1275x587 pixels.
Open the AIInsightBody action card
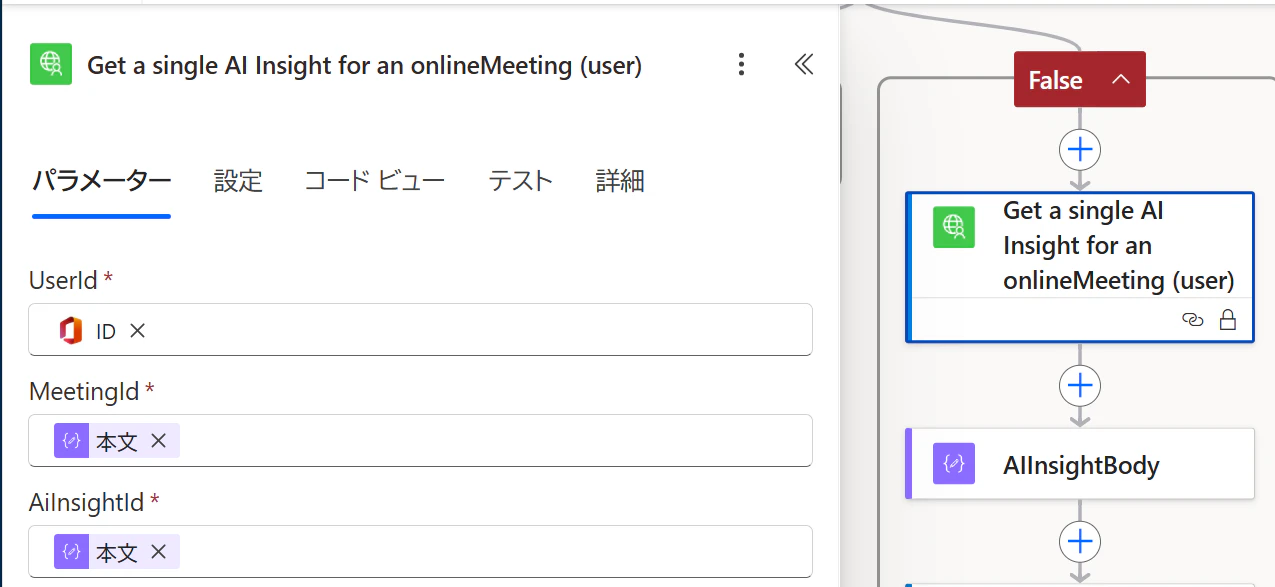pos(1080,464)
